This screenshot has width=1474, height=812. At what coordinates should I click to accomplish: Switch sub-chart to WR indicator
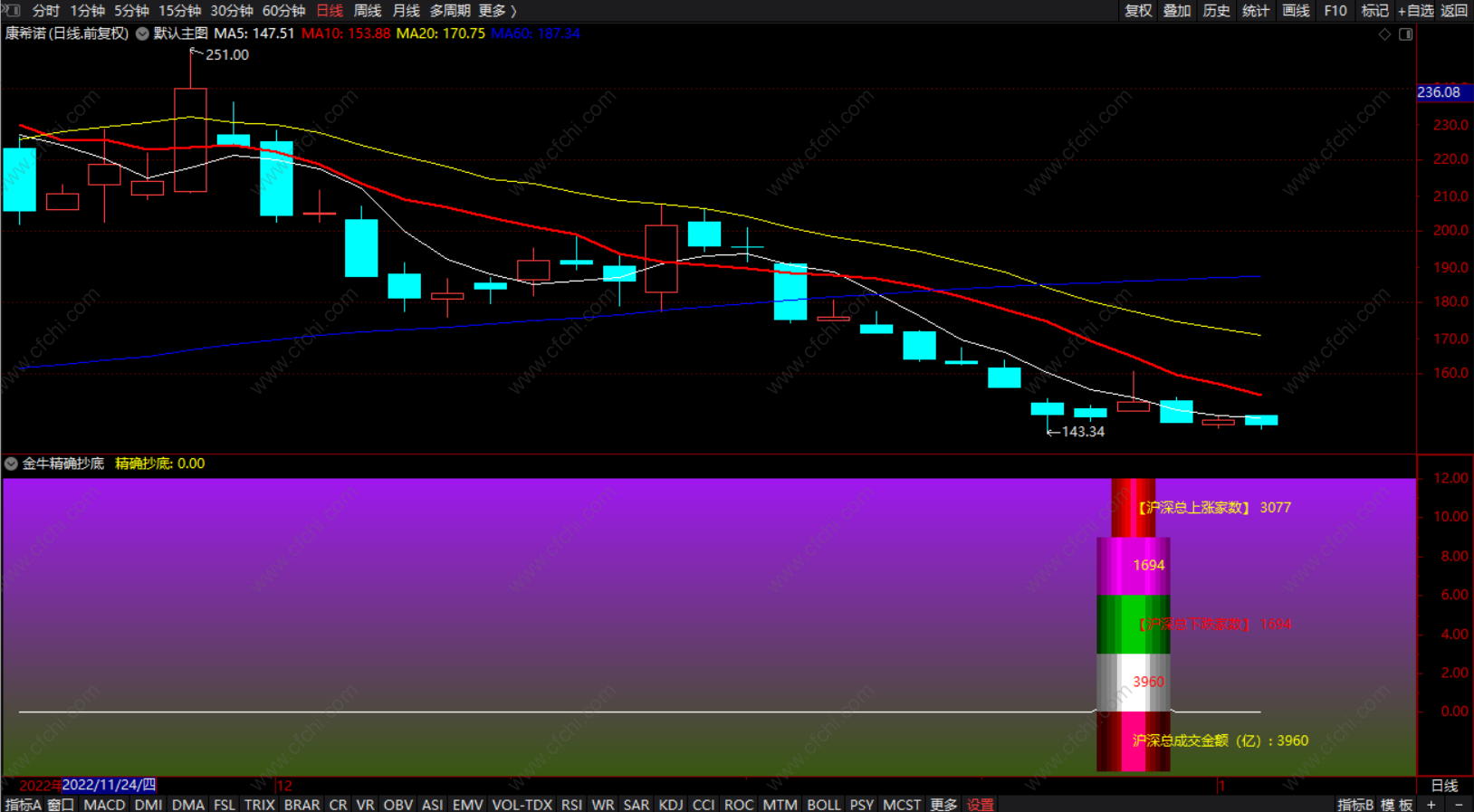coord(603,804)
